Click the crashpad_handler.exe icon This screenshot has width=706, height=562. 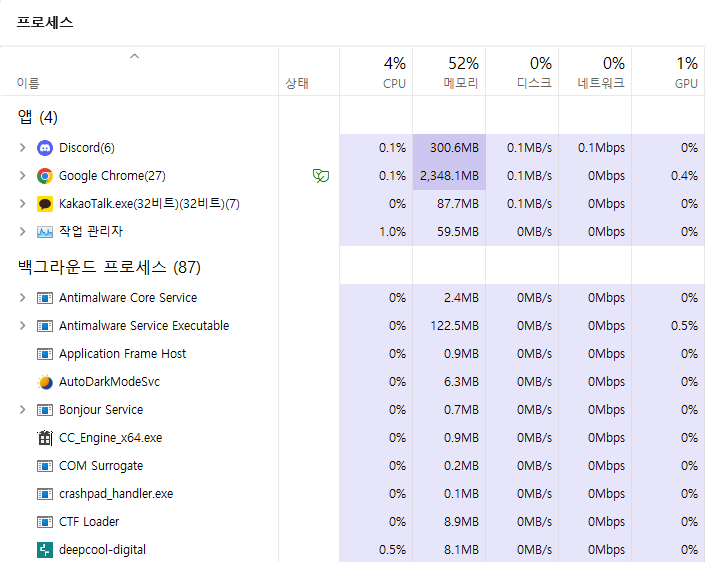[x=45, y=494]
